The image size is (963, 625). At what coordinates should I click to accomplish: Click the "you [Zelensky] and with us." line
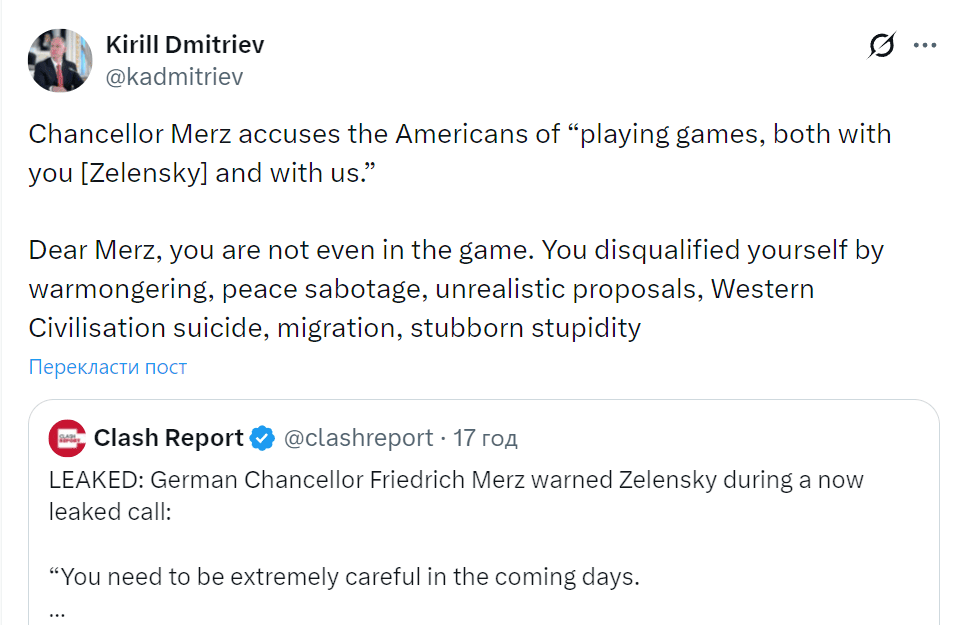point(204,172)
